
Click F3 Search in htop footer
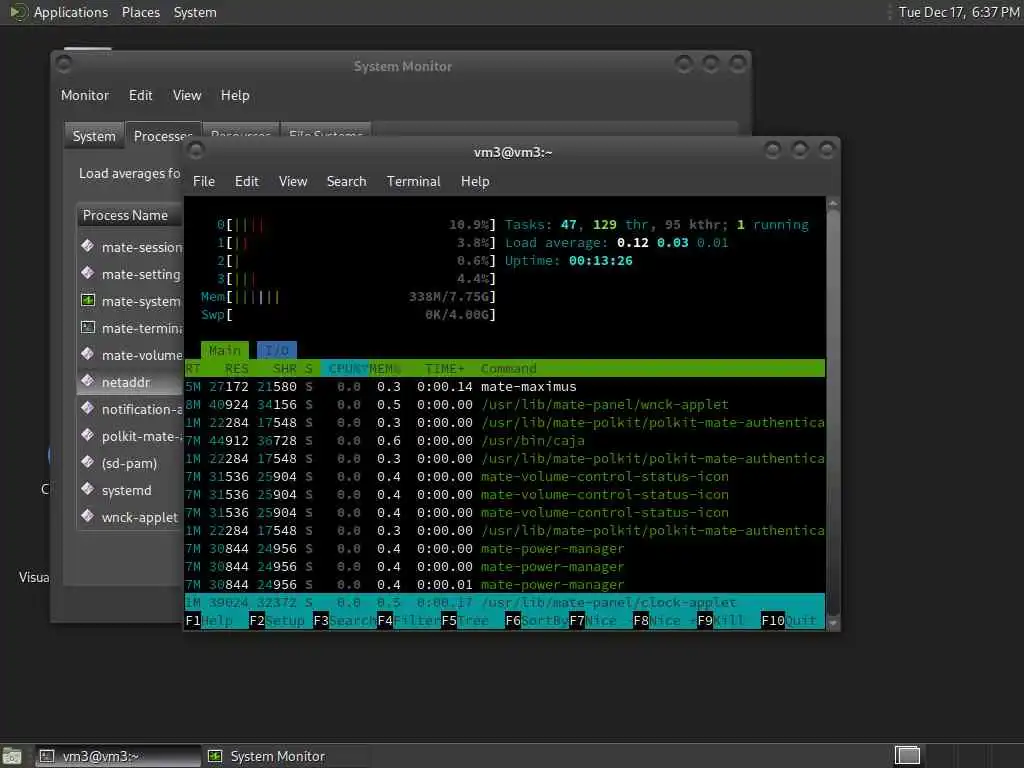[x=345, y=620]
